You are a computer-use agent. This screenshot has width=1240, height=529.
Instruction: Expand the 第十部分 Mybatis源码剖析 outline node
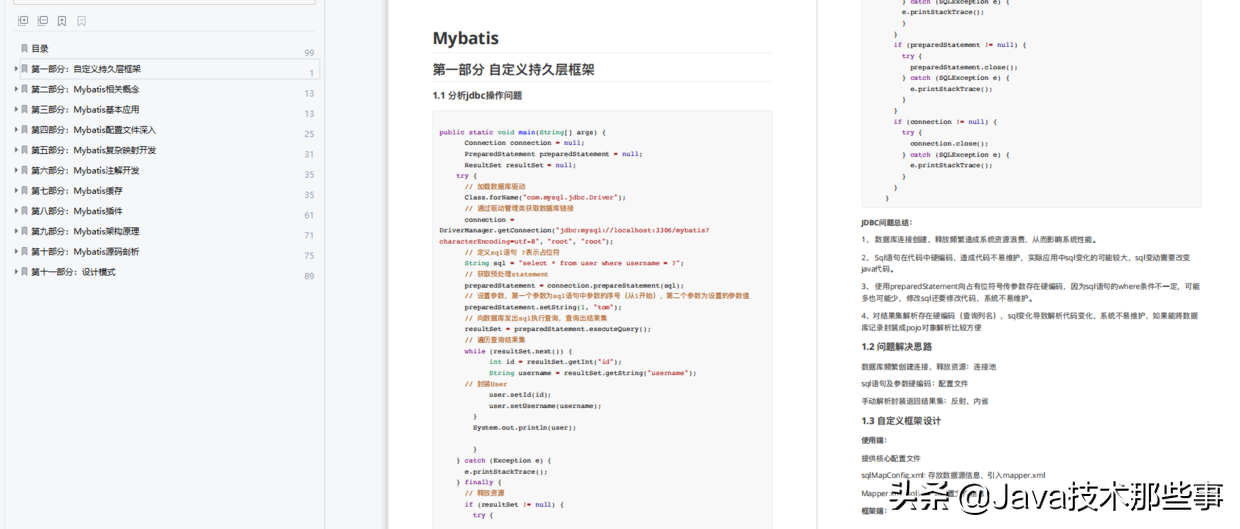coord(16,251)
